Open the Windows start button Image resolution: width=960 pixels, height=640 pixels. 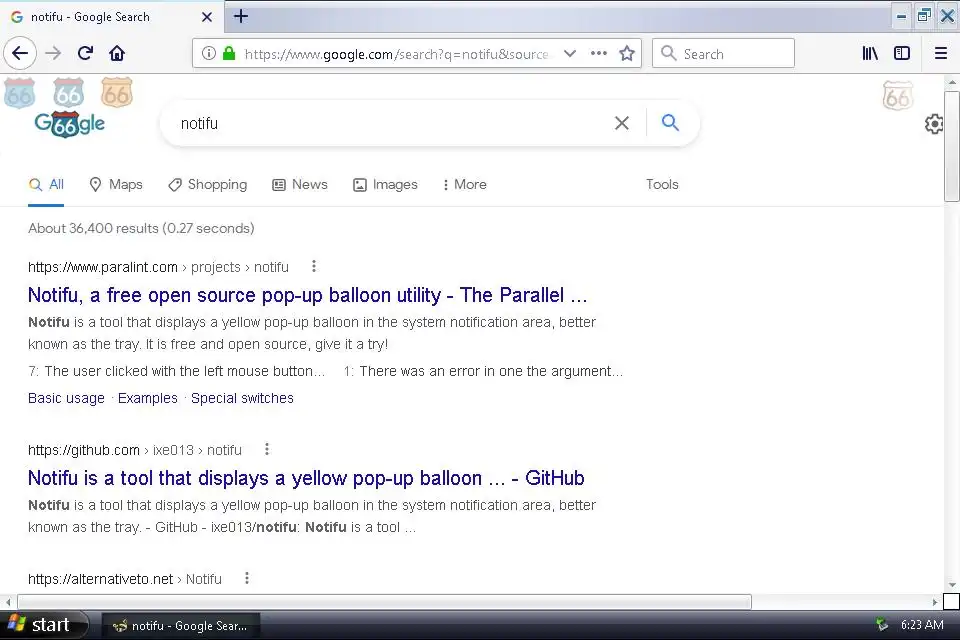(x=43, y=625)
